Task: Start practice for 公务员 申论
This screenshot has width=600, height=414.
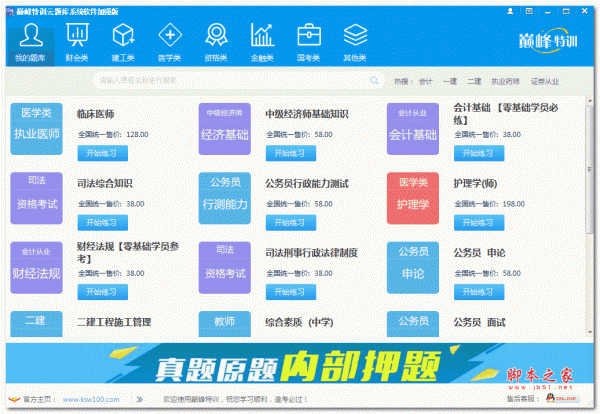Action: point(479,292)
